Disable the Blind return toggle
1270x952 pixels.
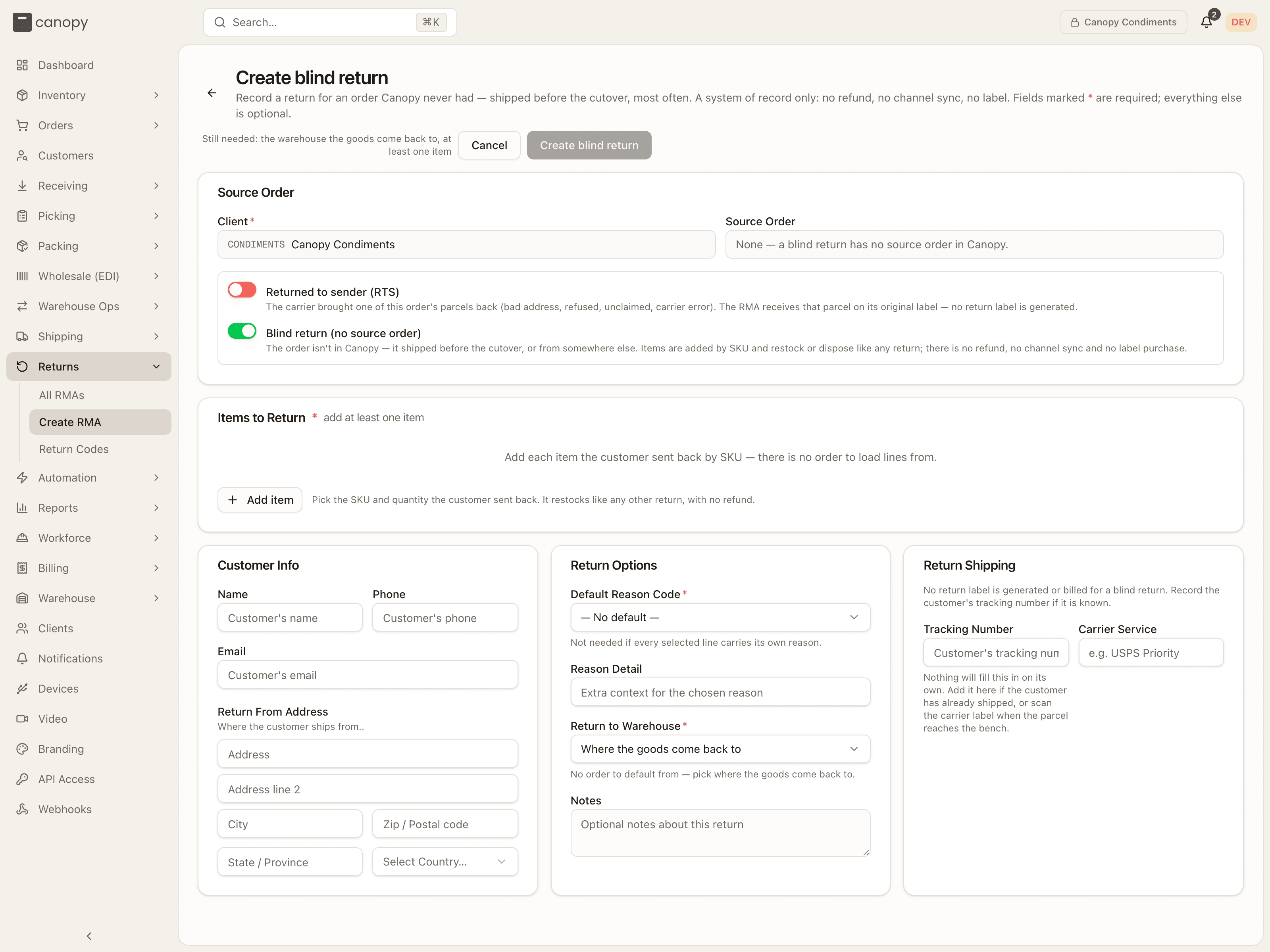242,331
